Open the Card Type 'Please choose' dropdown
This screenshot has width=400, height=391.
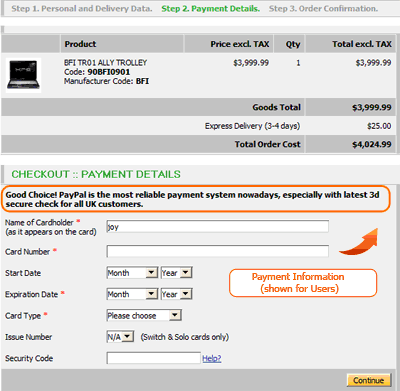(x=144, y=315)
